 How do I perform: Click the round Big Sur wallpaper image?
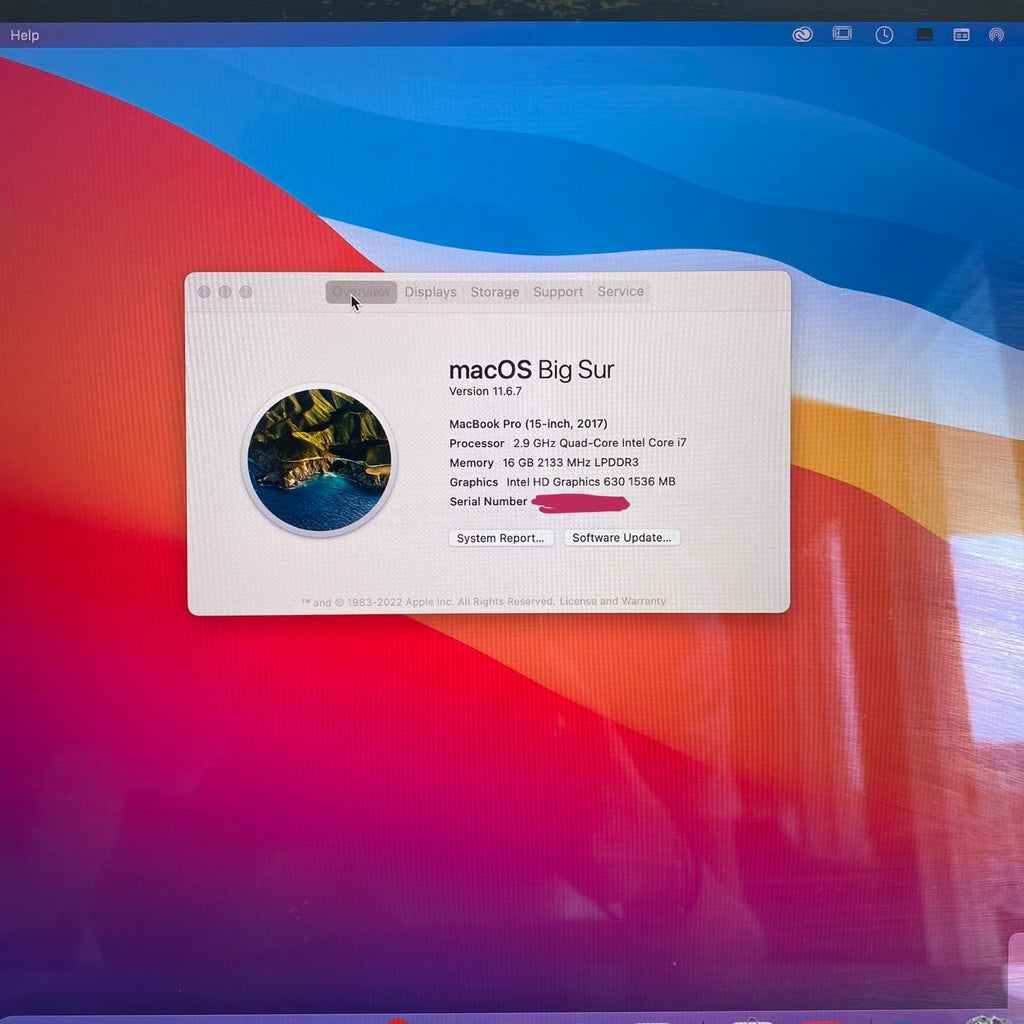click(x=318, y=458)
